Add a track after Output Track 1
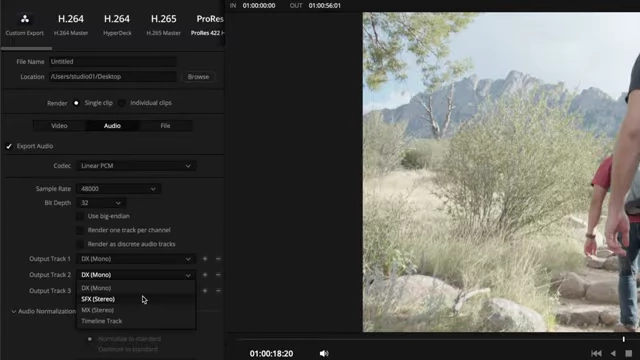This screenshot has height=360, width=640. pyautogui.click(x=205, y=259)
